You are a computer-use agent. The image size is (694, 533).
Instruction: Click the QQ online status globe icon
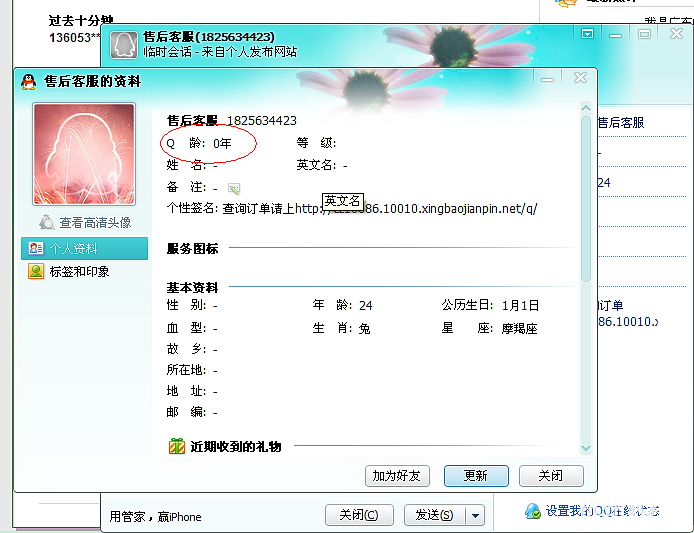pyautogui.click(x=532, y=511)
